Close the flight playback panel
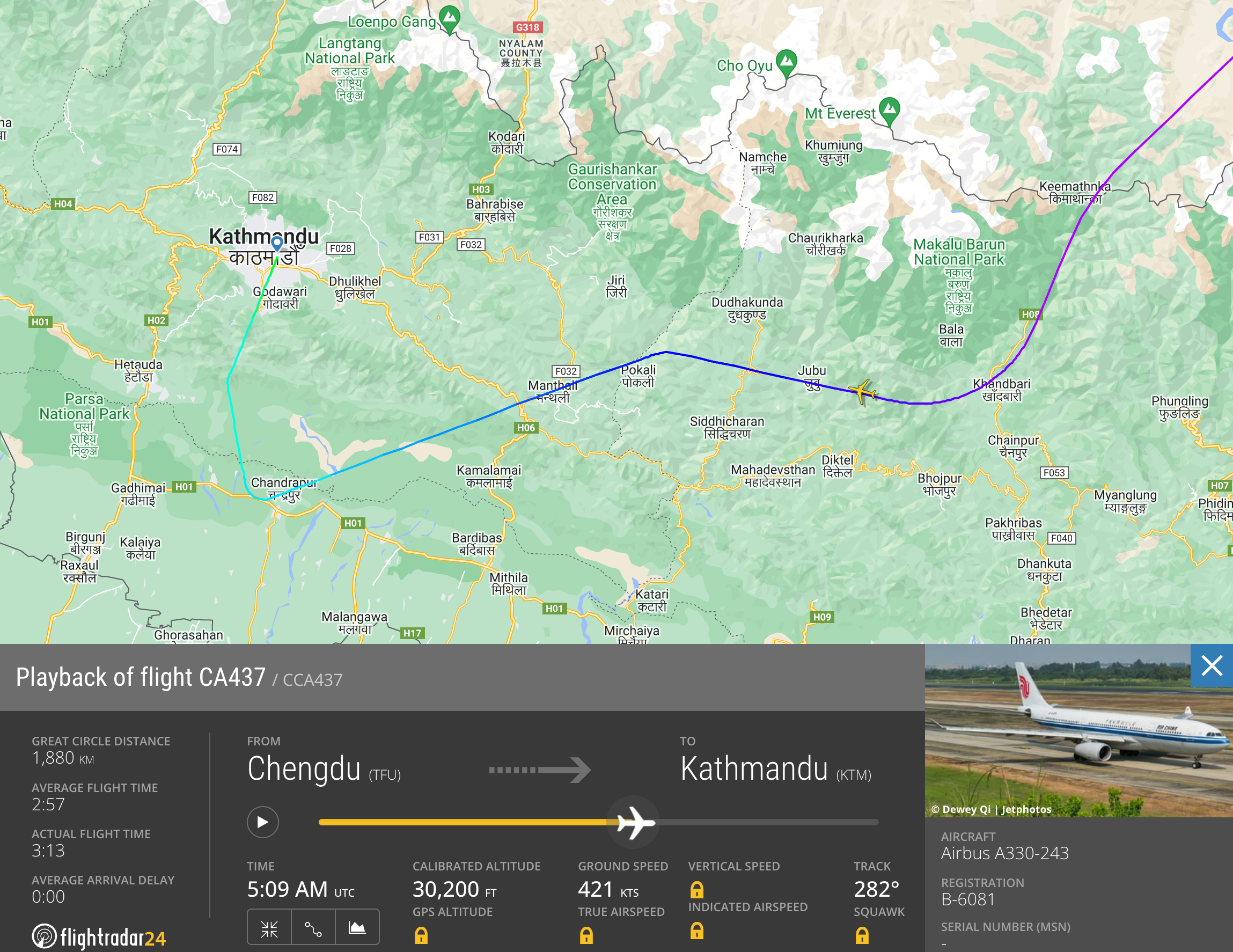The image size is (1233, 952). 1212,666
